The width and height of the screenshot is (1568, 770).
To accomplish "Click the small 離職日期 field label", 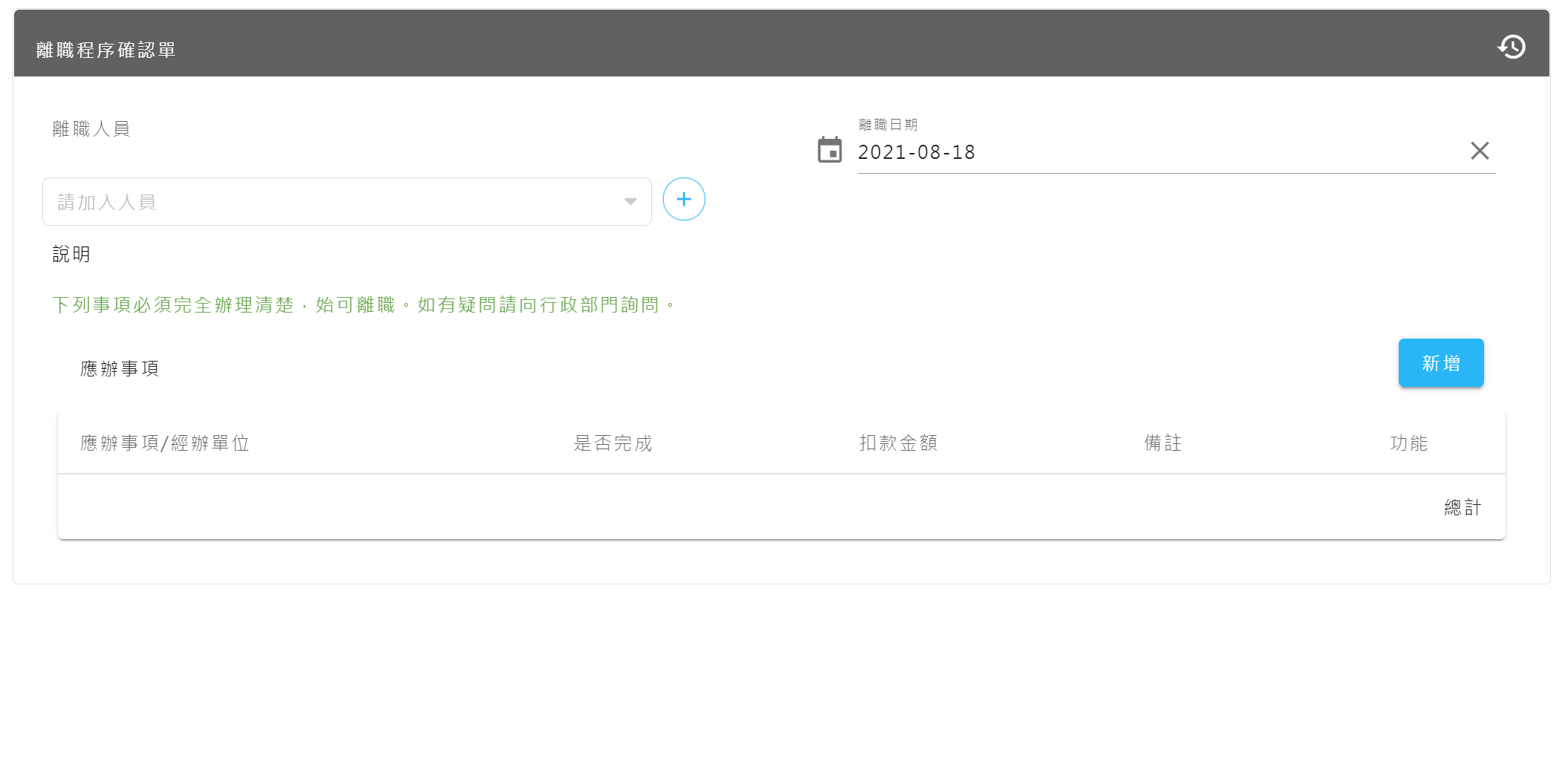I will (x=888, y=125).
